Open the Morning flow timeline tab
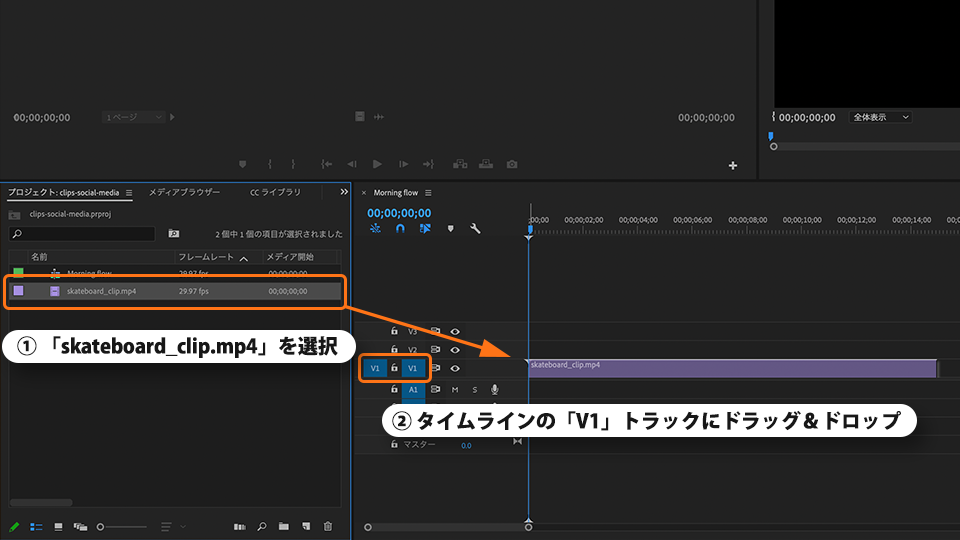 396,193
